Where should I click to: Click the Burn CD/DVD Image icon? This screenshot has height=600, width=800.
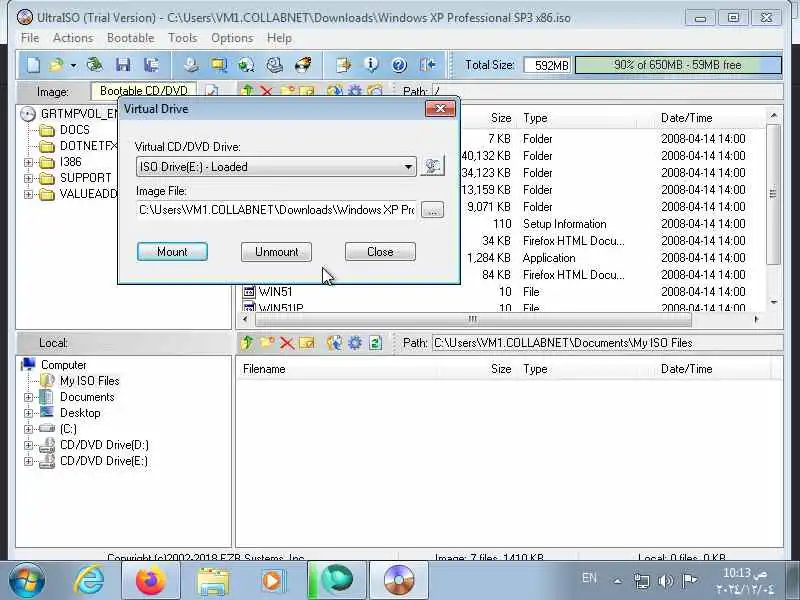(x=303, y=65)
